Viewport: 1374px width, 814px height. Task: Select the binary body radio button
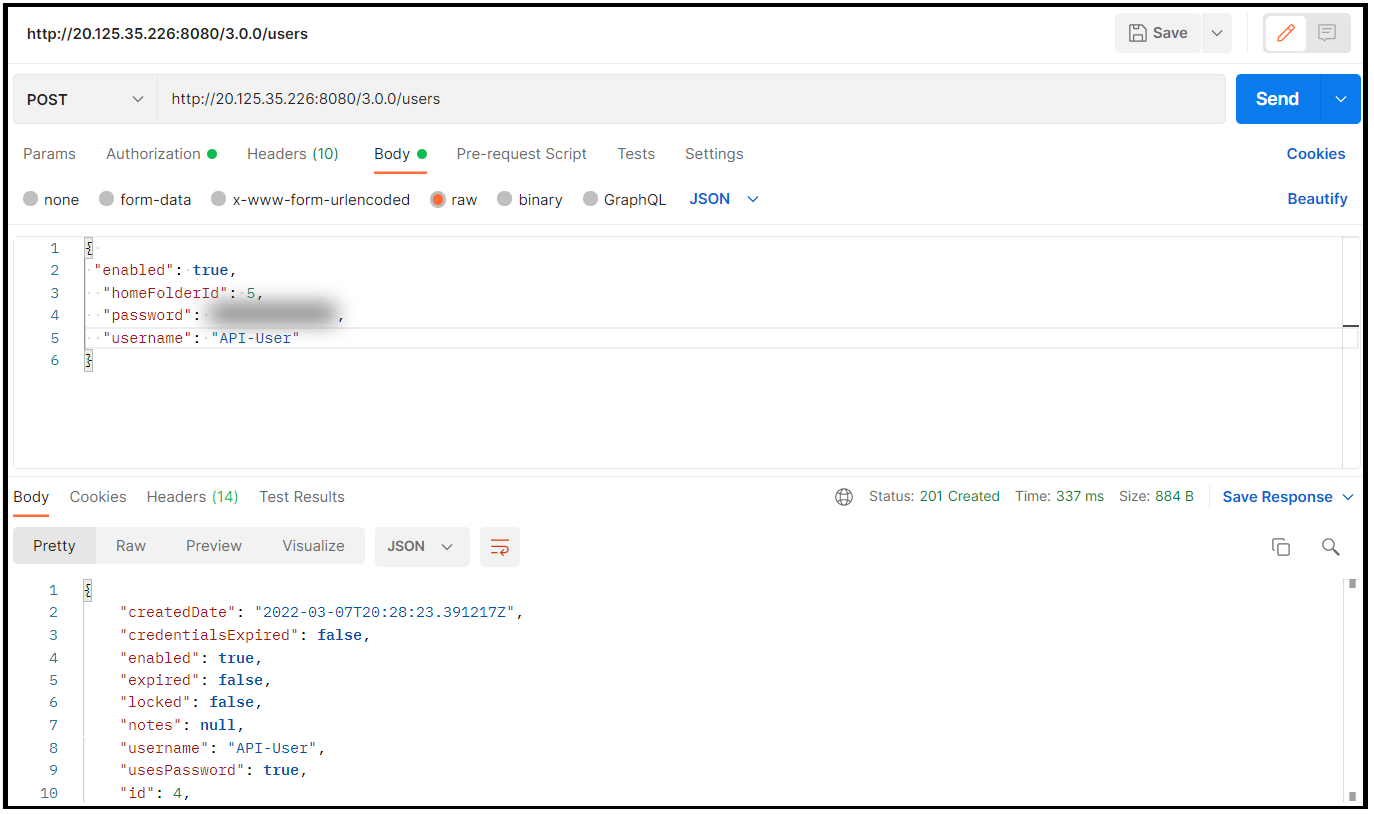tap(505, 199)
